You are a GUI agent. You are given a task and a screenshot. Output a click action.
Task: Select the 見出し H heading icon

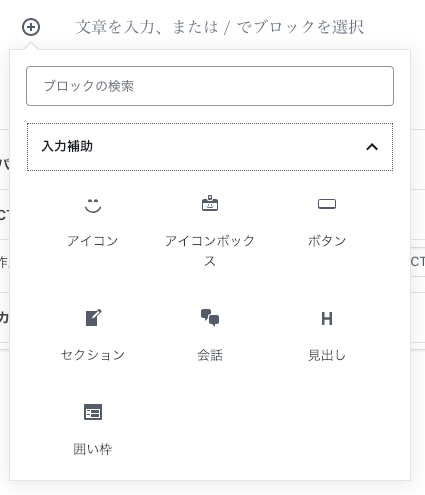click(x=327, y=319)
